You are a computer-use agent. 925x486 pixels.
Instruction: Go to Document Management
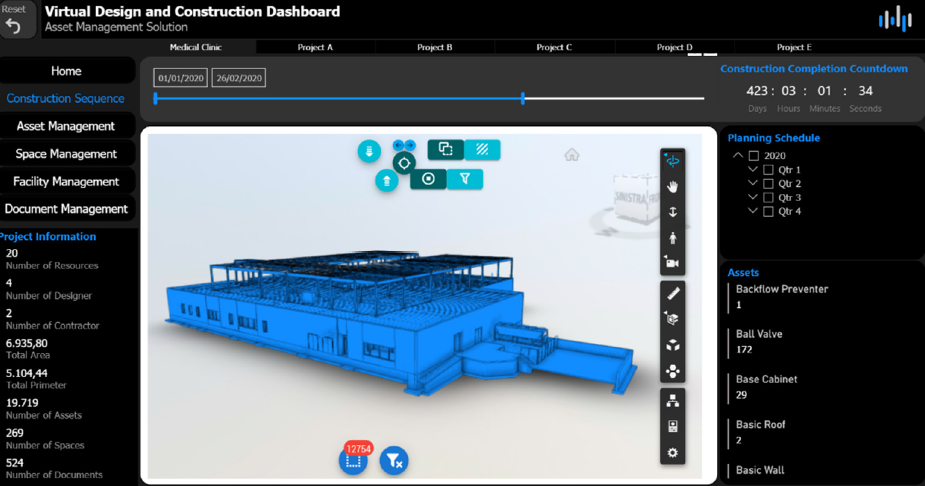coord(66,209)
